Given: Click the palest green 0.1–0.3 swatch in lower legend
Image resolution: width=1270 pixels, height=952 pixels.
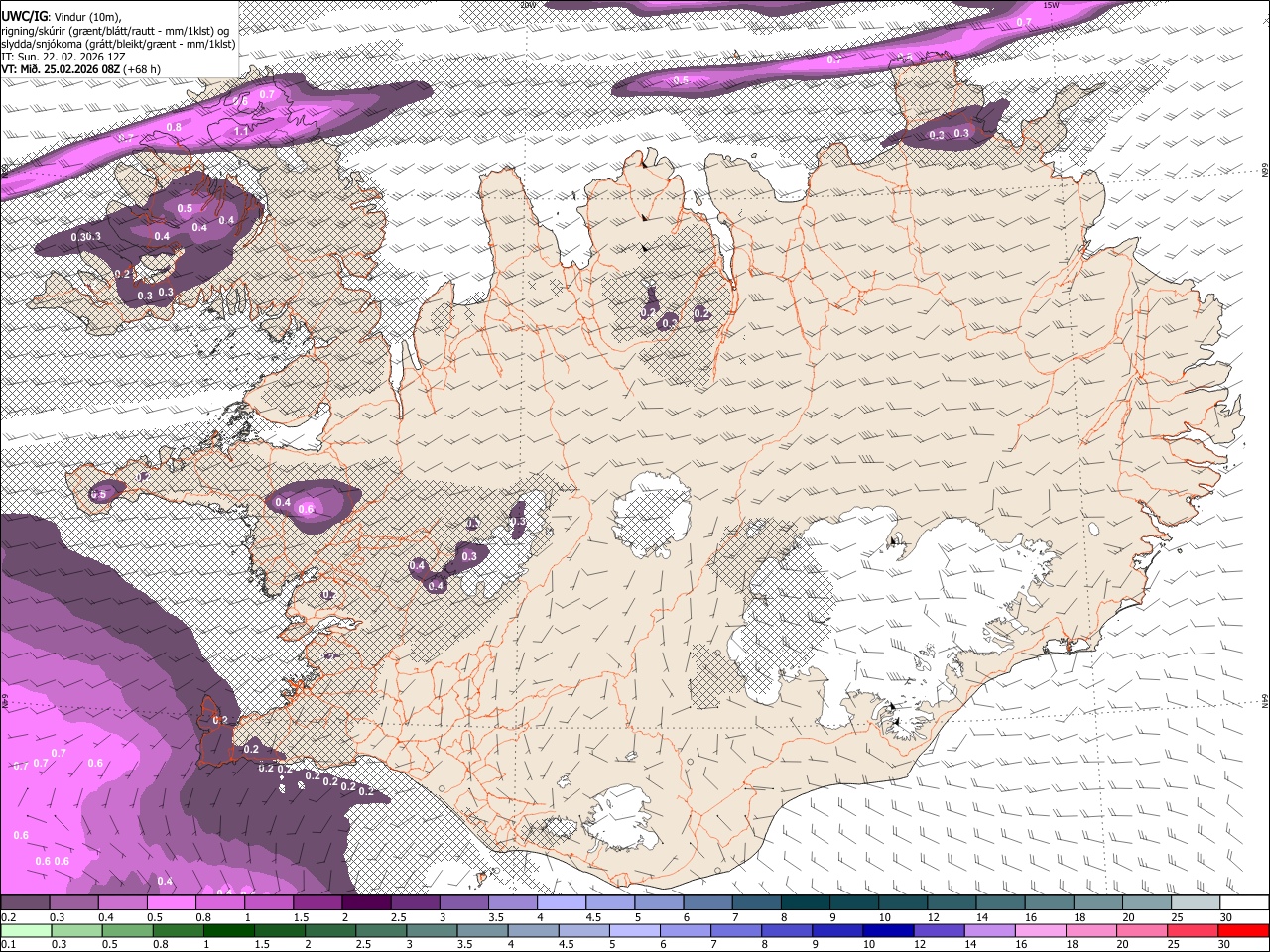Looking at the screenshot, I should click(27, 930).
